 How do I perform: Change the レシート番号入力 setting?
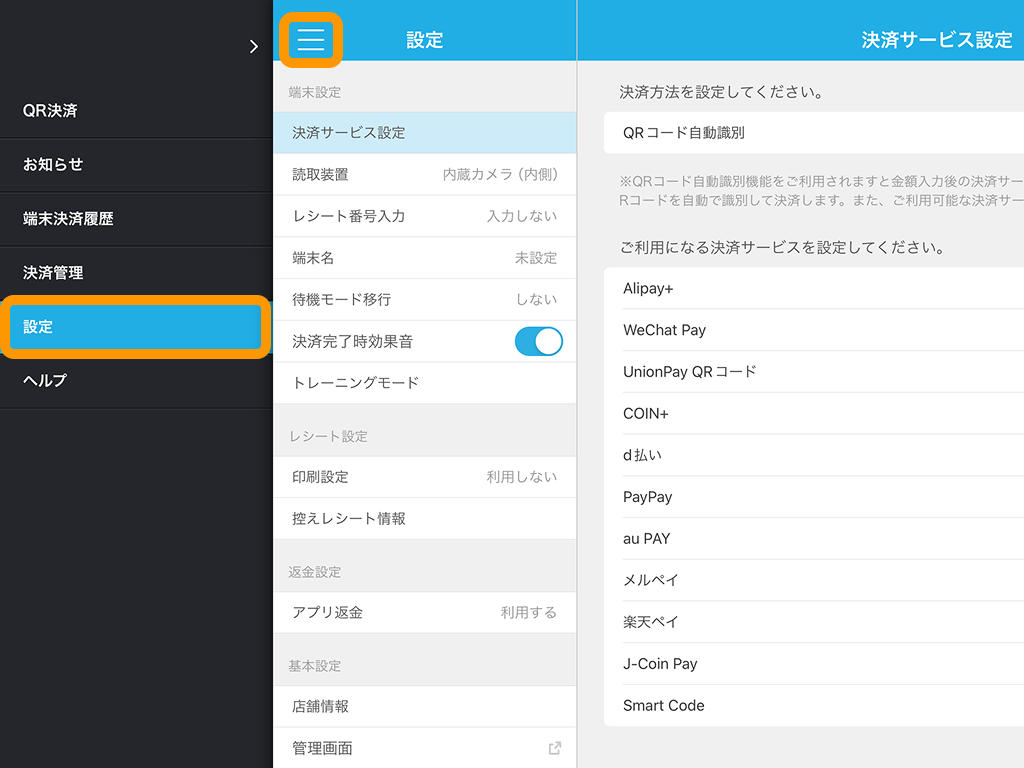coord(424,216)
